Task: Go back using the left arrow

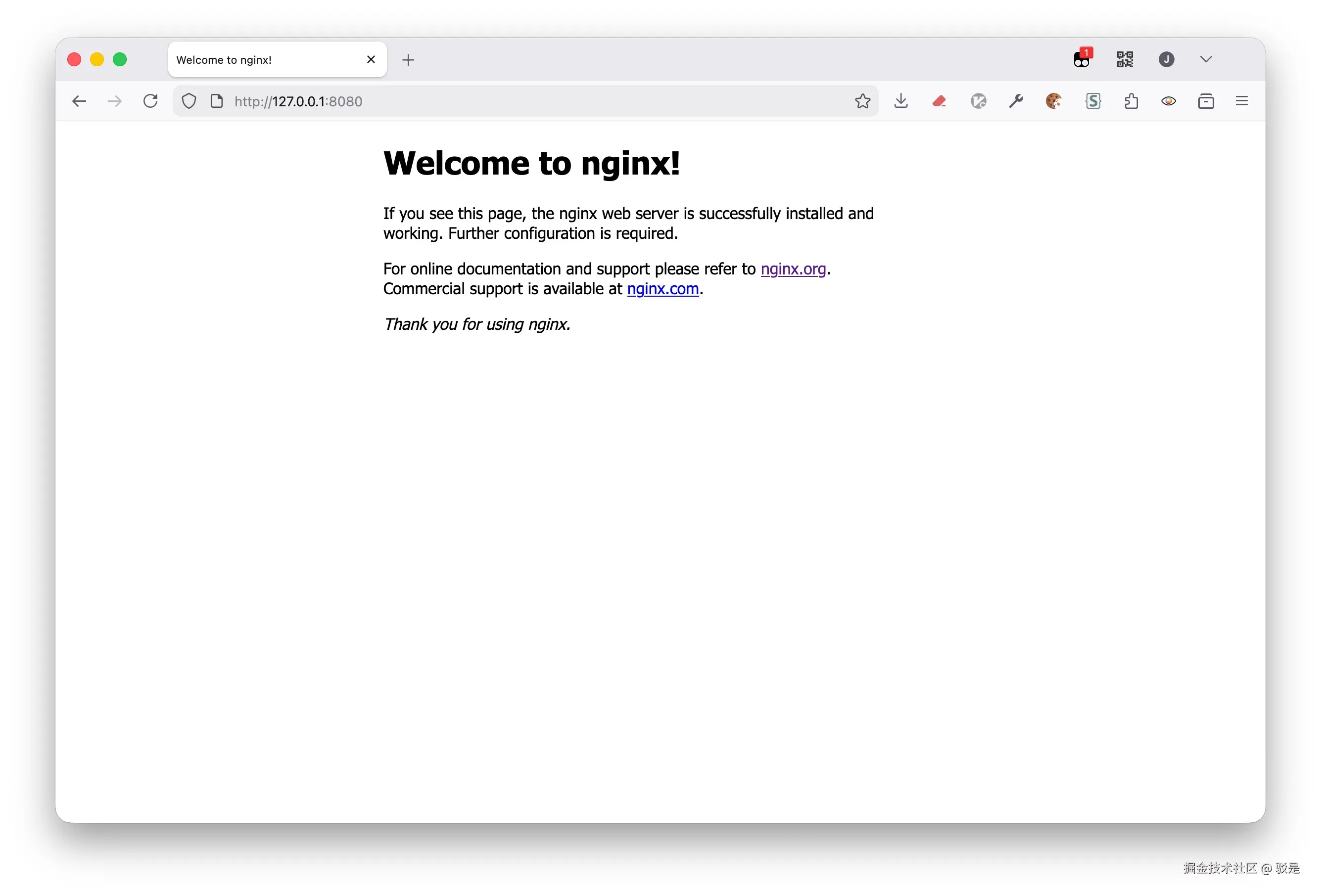Action: coord(79,101)
